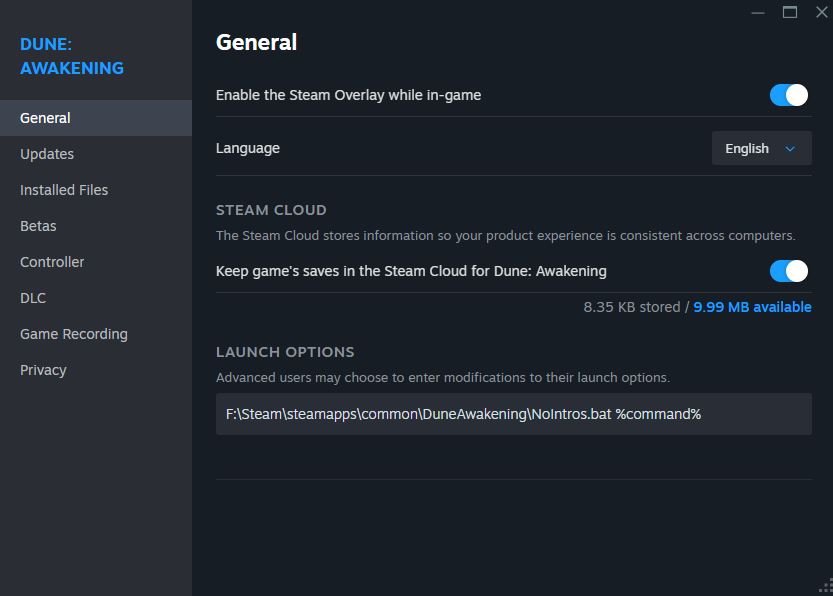
Task: Minimize the properties window
Action: coord(758,12)
